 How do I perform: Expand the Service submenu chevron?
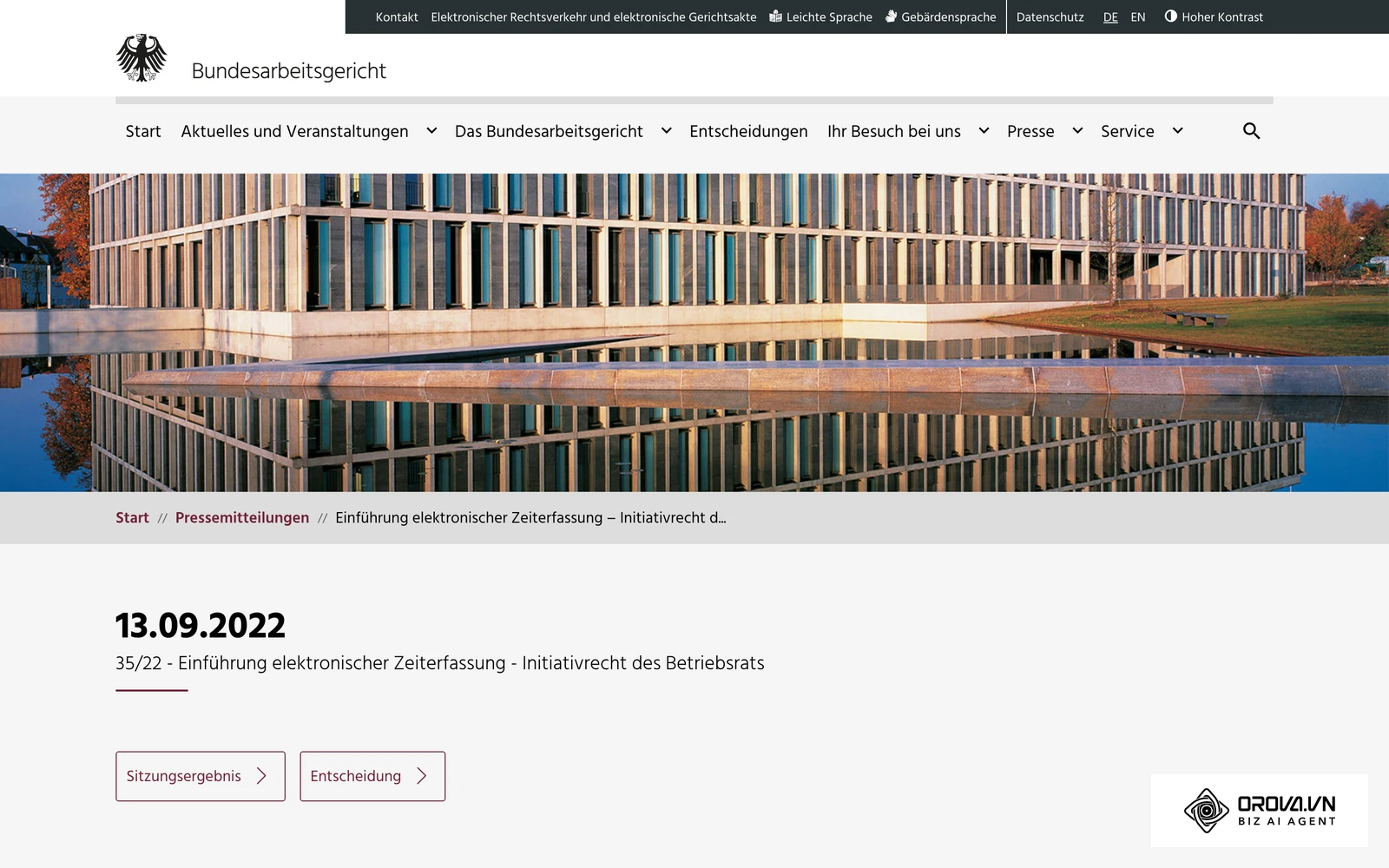pos(1178,131)
